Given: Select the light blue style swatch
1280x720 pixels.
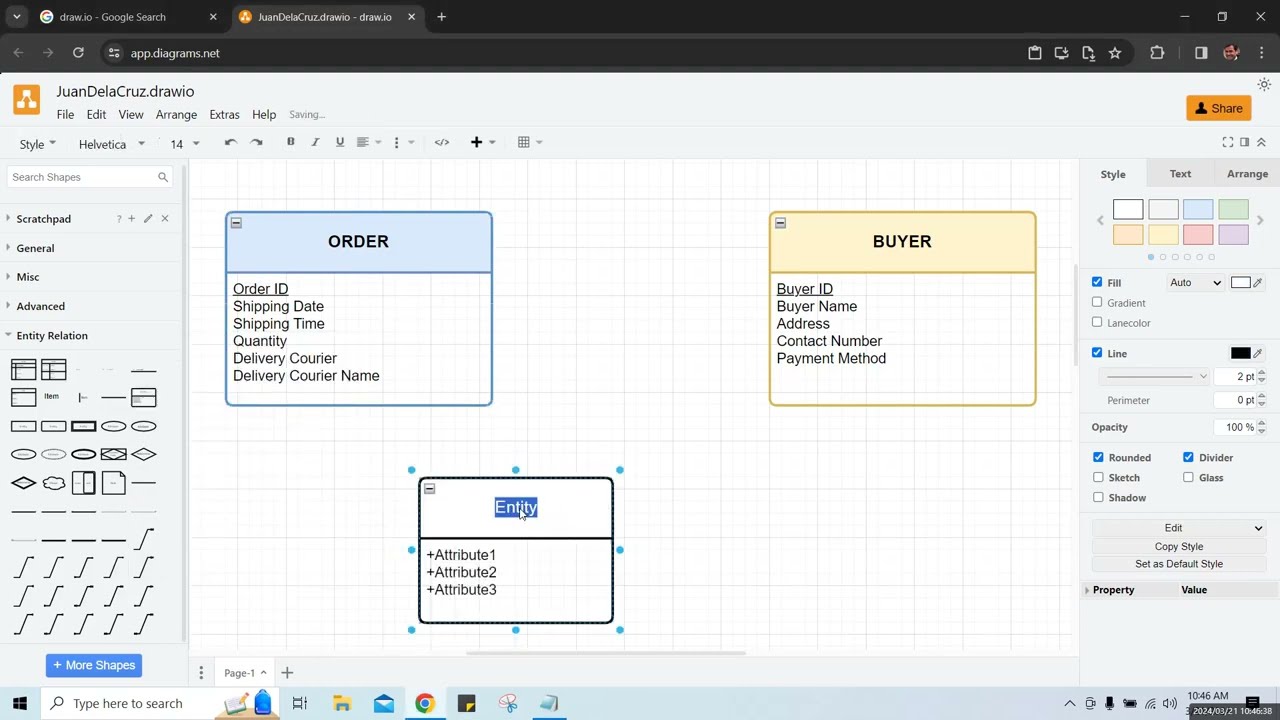Looking at the screenshot, I should (x=1198, y=209).
